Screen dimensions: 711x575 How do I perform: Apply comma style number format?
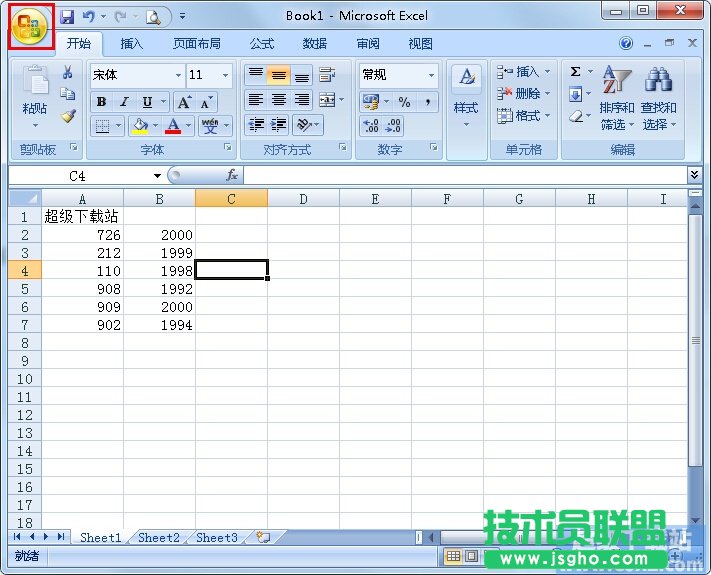(x=427, y=102)
